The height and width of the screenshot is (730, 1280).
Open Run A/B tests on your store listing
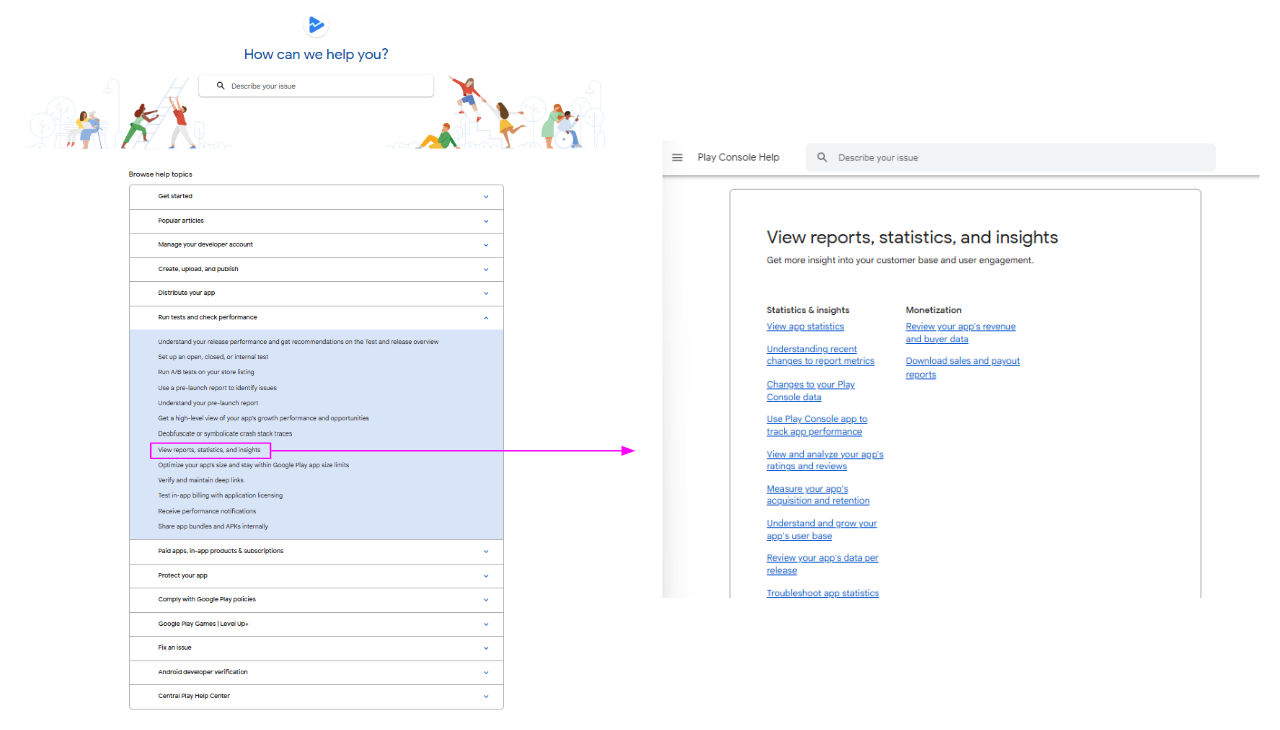(x=206, y=372)
